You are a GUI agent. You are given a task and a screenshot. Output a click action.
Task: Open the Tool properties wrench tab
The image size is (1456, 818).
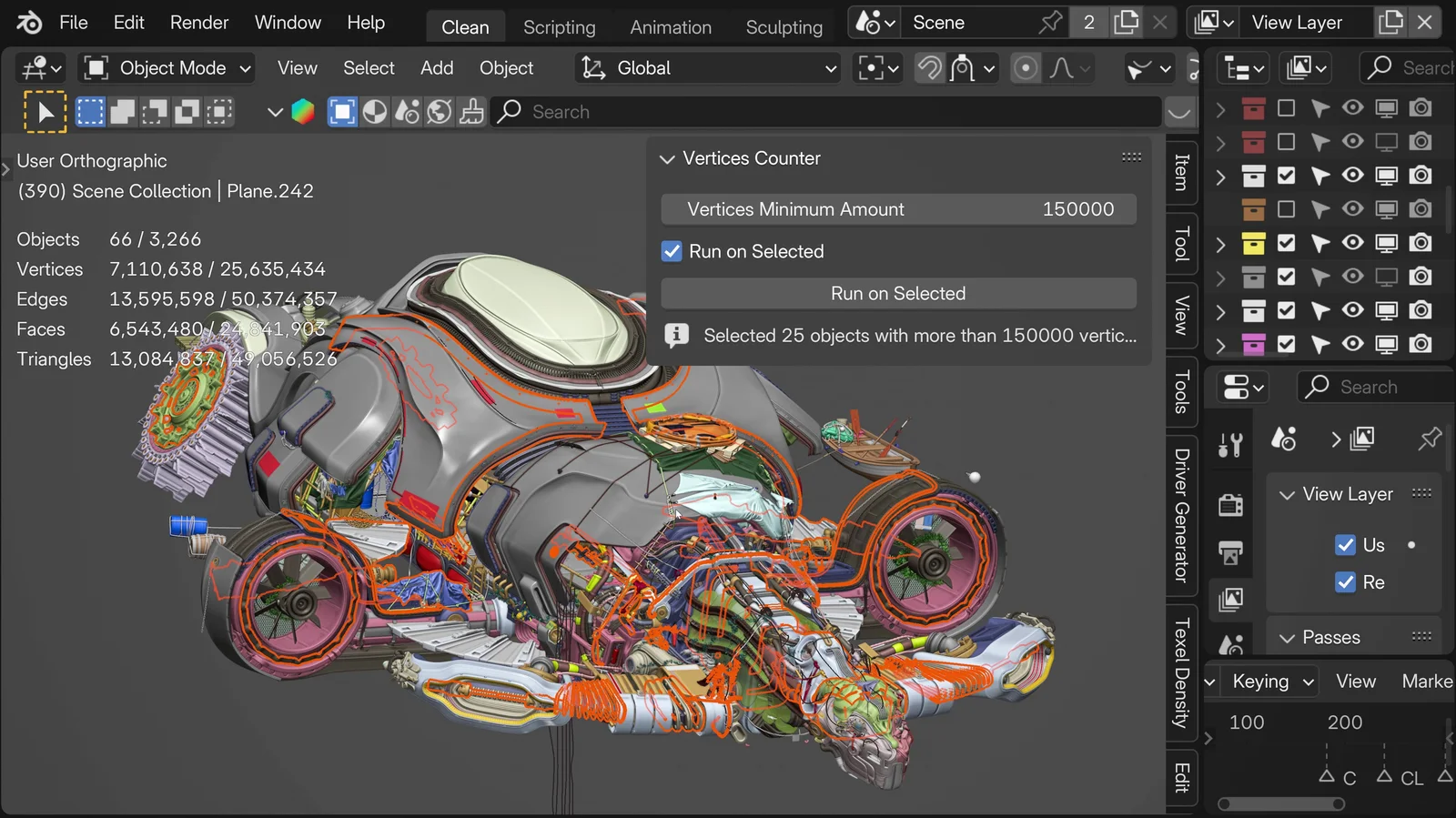[1230, 445]
